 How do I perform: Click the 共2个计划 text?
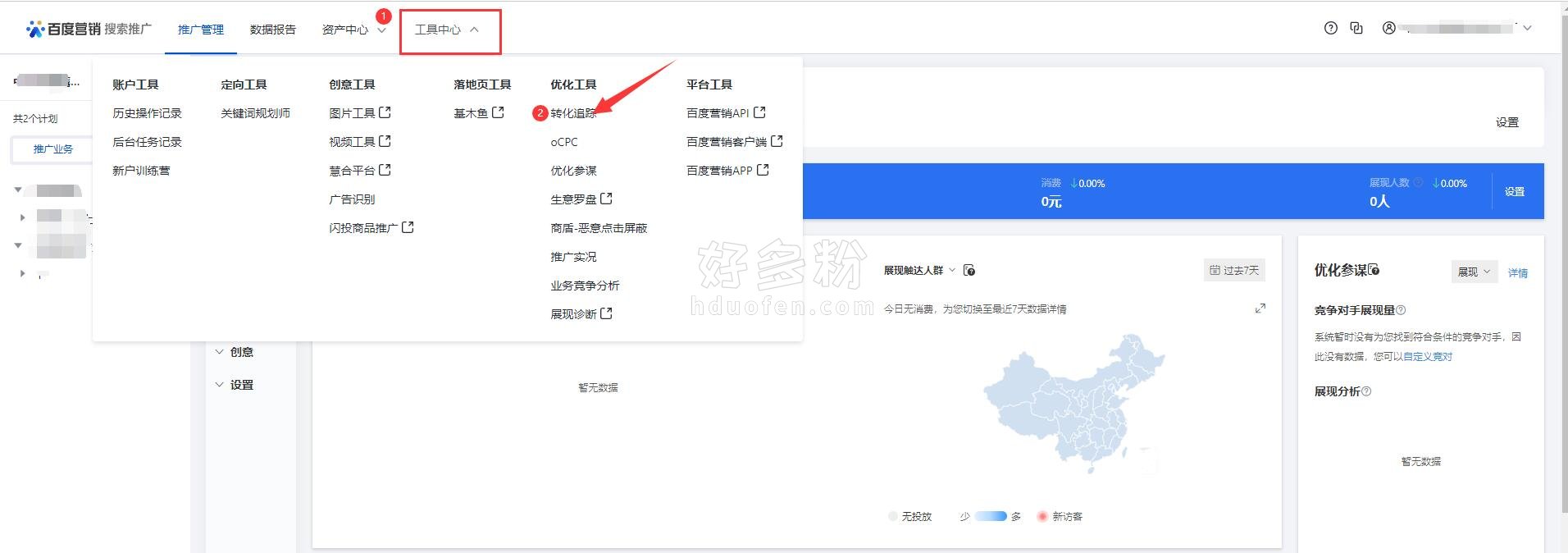(35, 119)
